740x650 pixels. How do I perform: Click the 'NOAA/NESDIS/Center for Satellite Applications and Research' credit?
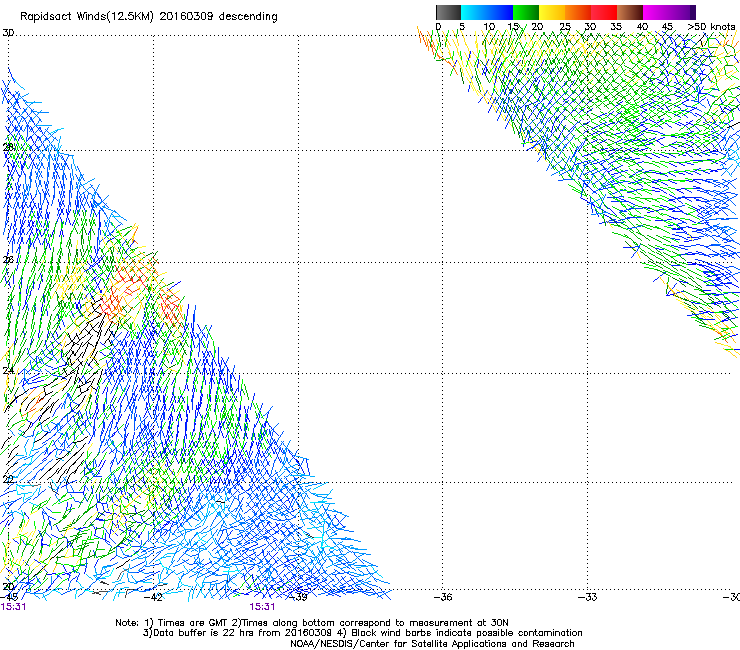(432, 644)
